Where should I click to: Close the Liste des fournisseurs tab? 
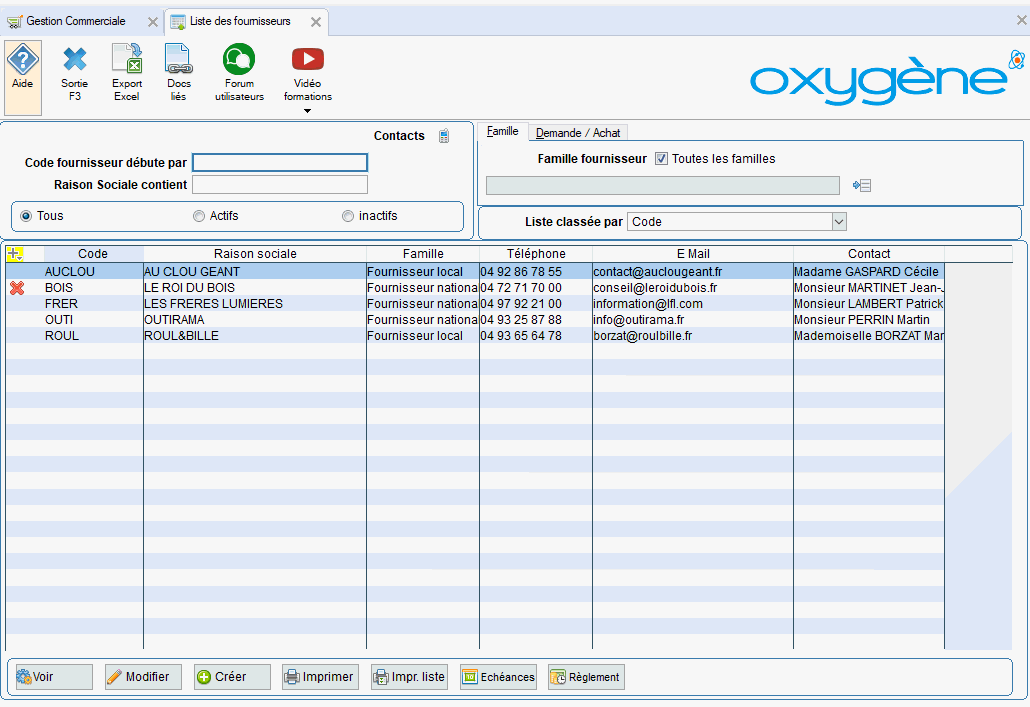coord(316,22)
